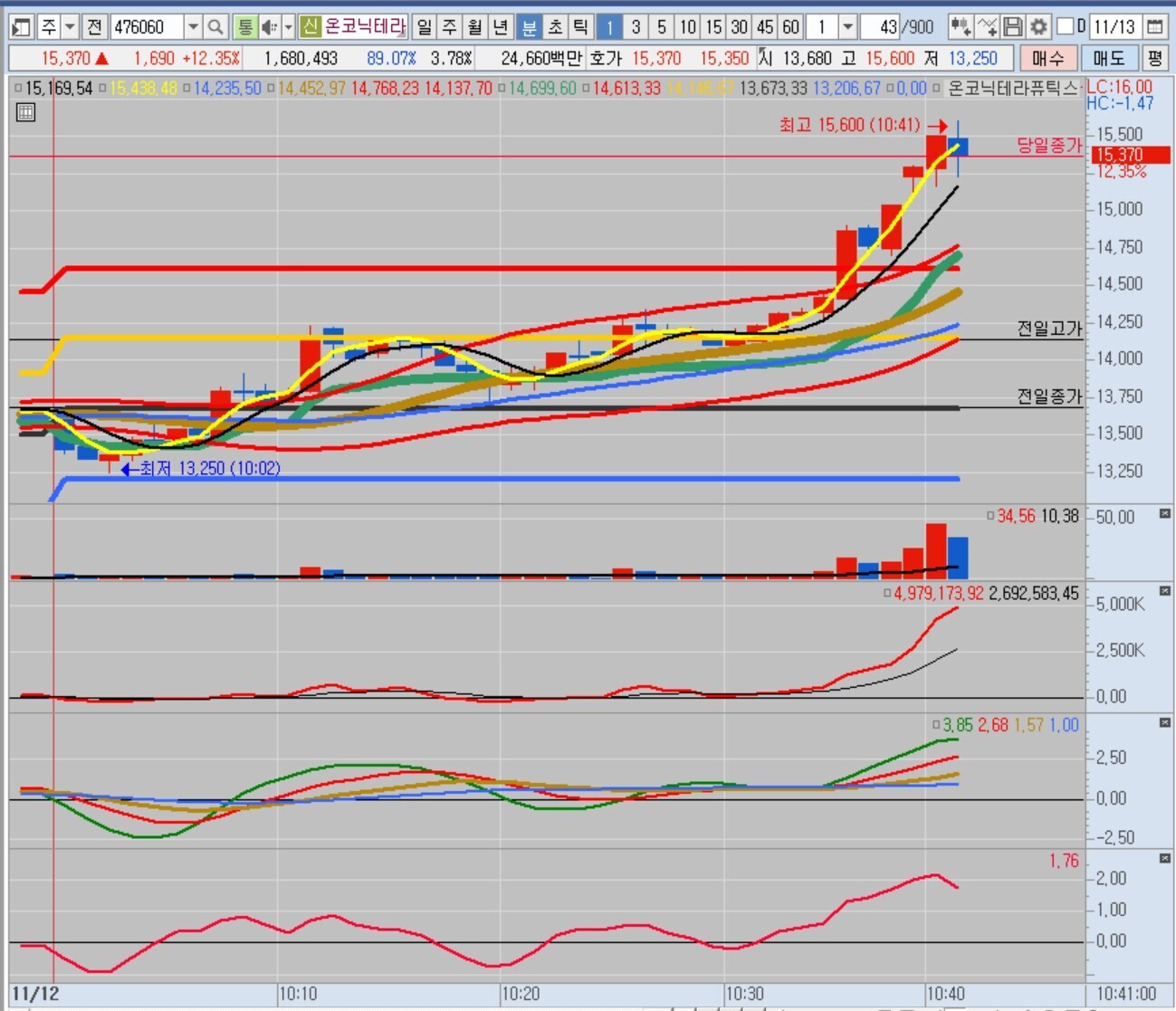The width and height of the screenshot is (1176, 1011).
Task: Expand the 주 market type dropdown
Action: [70, 27]
